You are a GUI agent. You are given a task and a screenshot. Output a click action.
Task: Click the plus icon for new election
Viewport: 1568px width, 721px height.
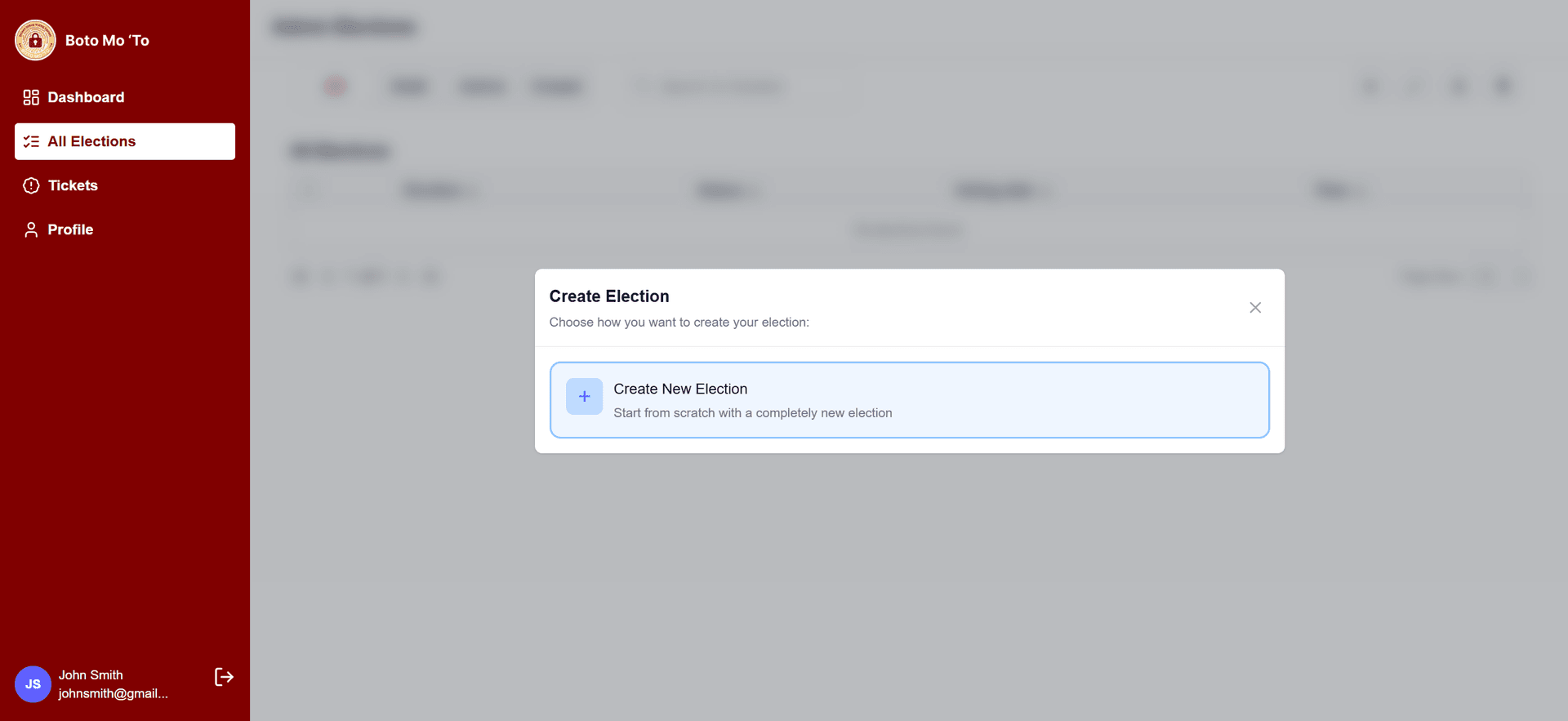tap(584, 397)
